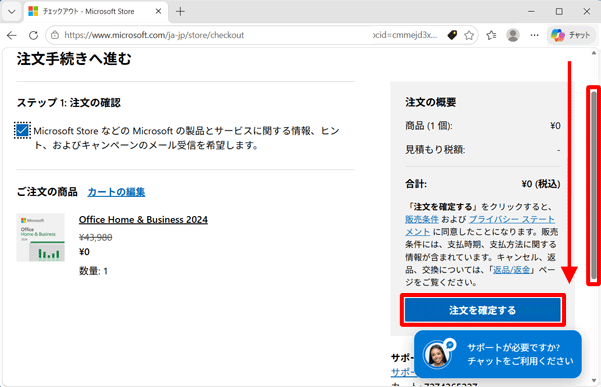The image size is (601, 387).
Task: Click the page vertical scrollbar thumb
Action: pyautogui.click(x=594, y=185)
